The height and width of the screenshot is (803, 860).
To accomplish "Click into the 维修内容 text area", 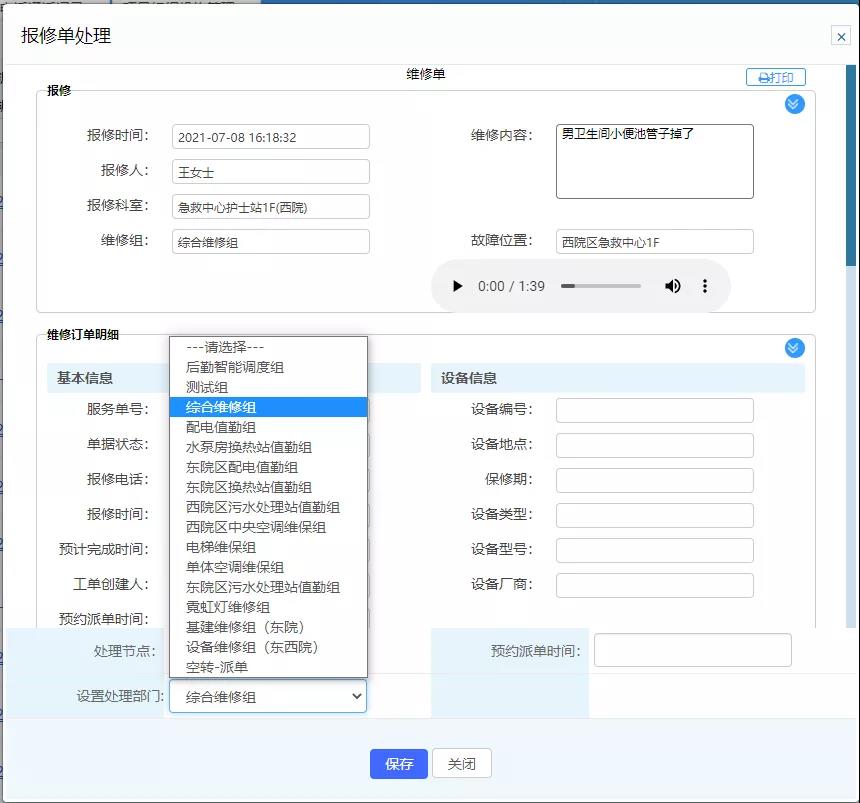I will click(x=654, y=162).
